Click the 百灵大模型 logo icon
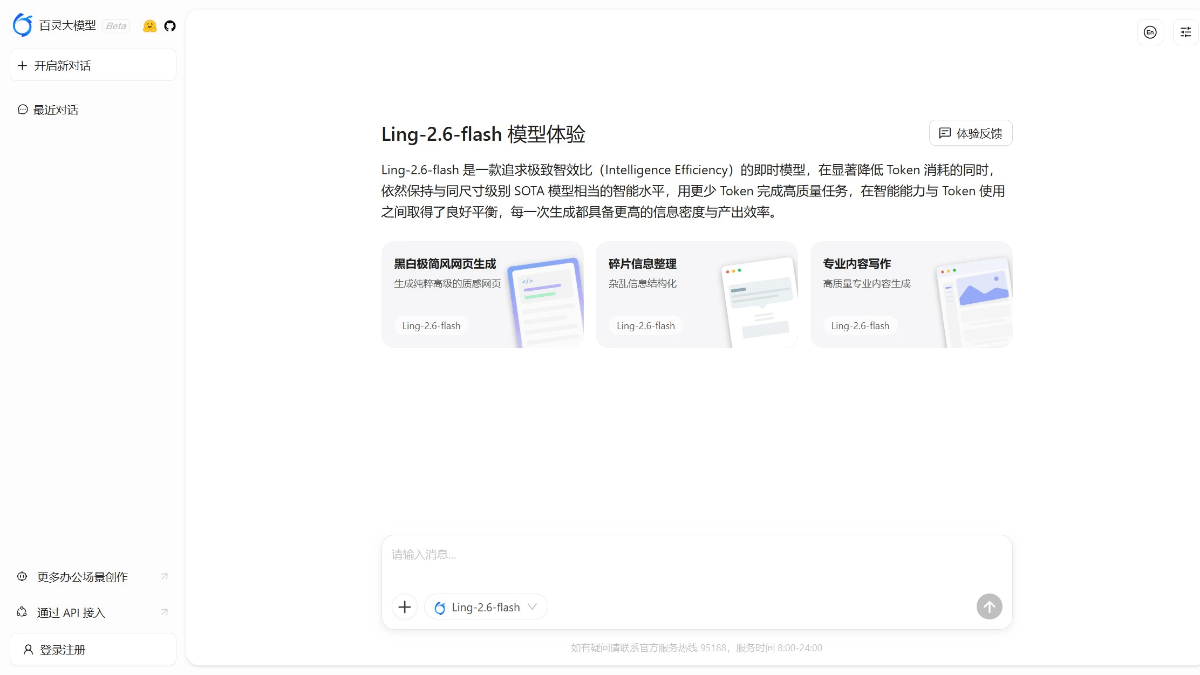The image size is (1200, 675). (23, 25)
